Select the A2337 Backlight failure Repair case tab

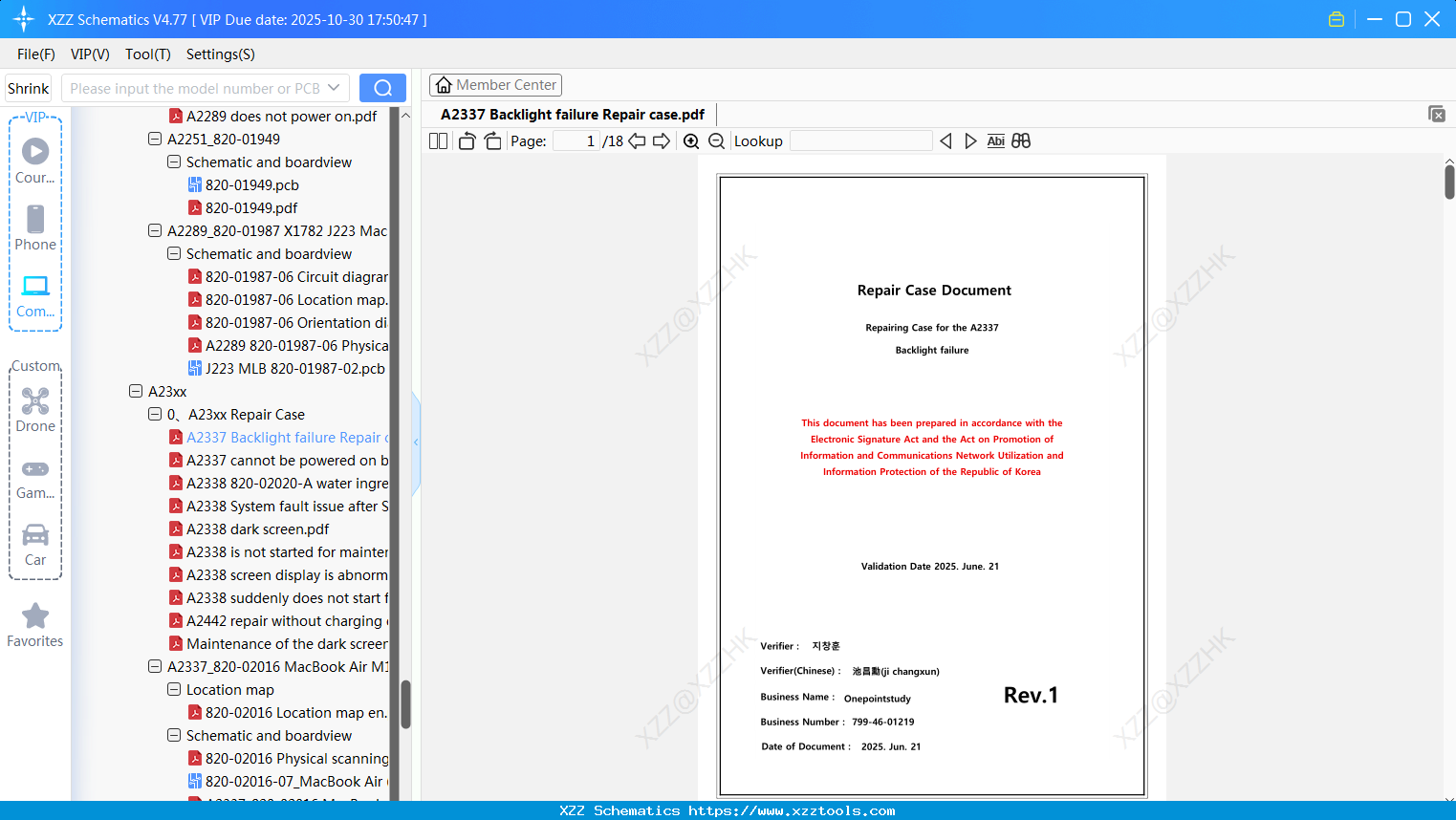[573, 115]
